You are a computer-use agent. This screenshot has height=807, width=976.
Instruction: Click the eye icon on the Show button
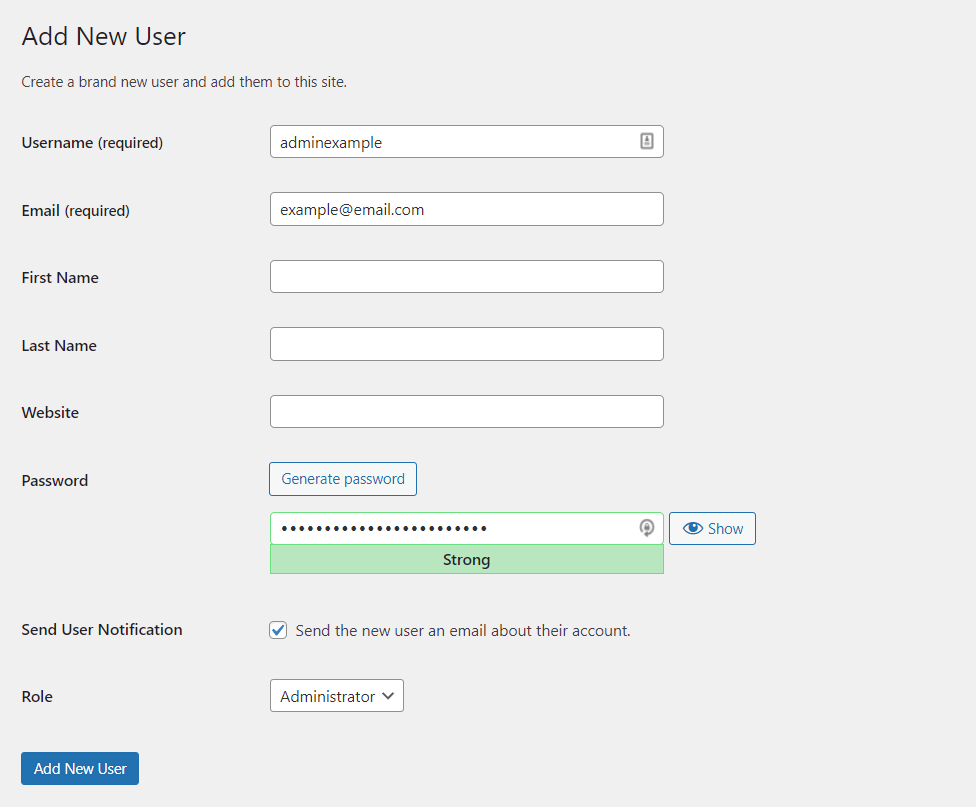coord(694,528)
